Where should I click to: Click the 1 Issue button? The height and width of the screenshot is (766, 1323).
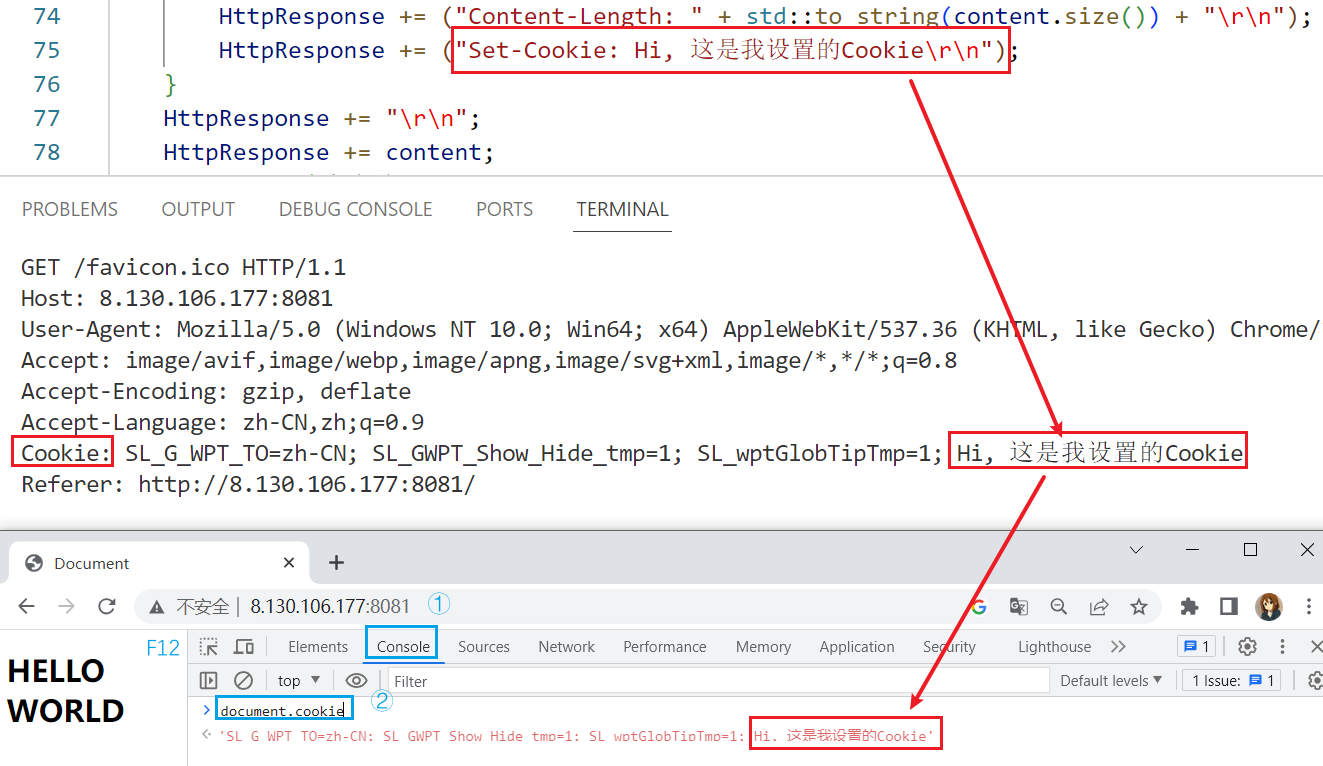[x=1234, y=681]
